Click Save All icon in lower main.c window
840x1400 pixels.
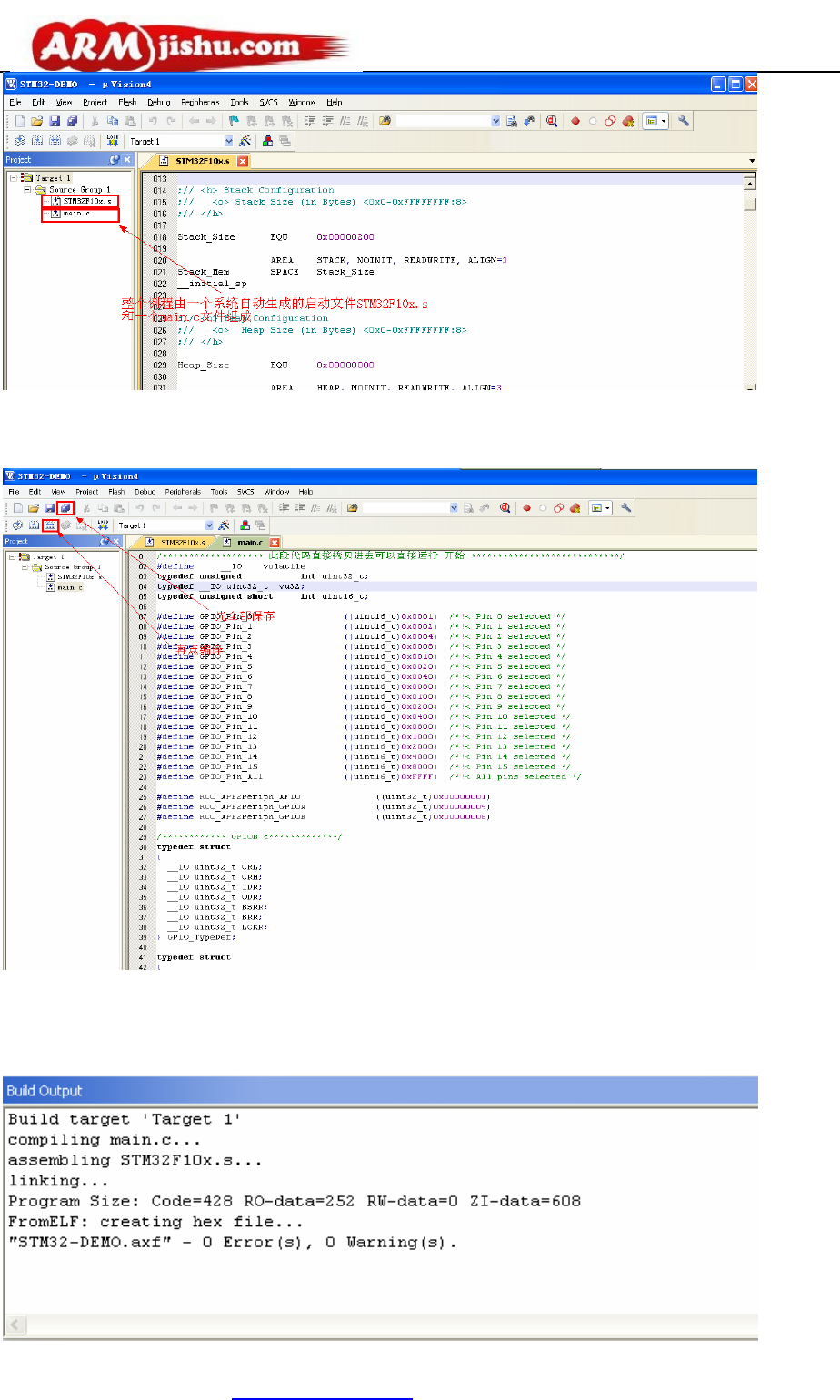[x=65, y=508]
